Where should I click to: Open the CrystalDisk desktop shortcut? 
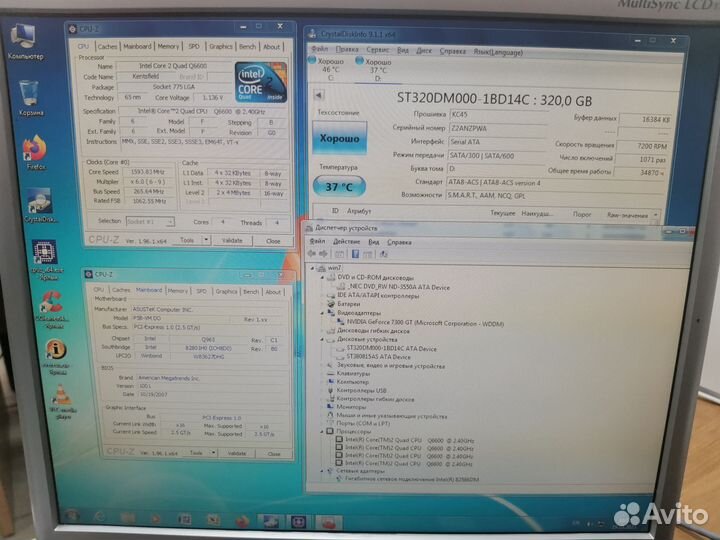click(40, 206)
